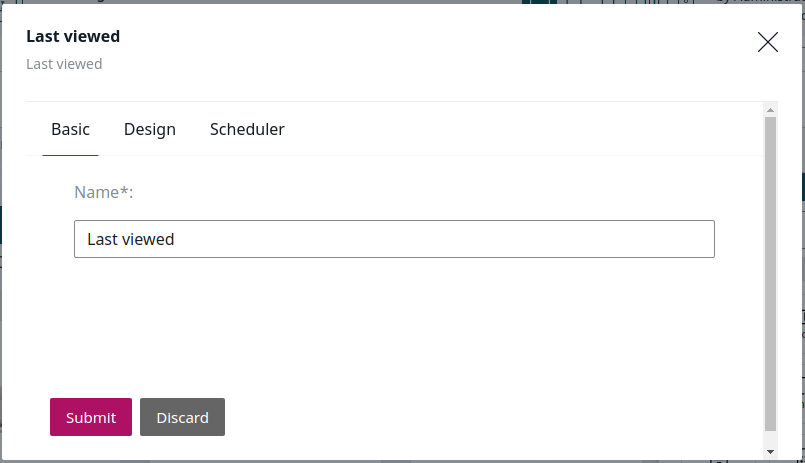This screenshot has height=463, width=805.
Task: Dismiss the dialog using the top-right cross icon
Action: coord(768,42)
